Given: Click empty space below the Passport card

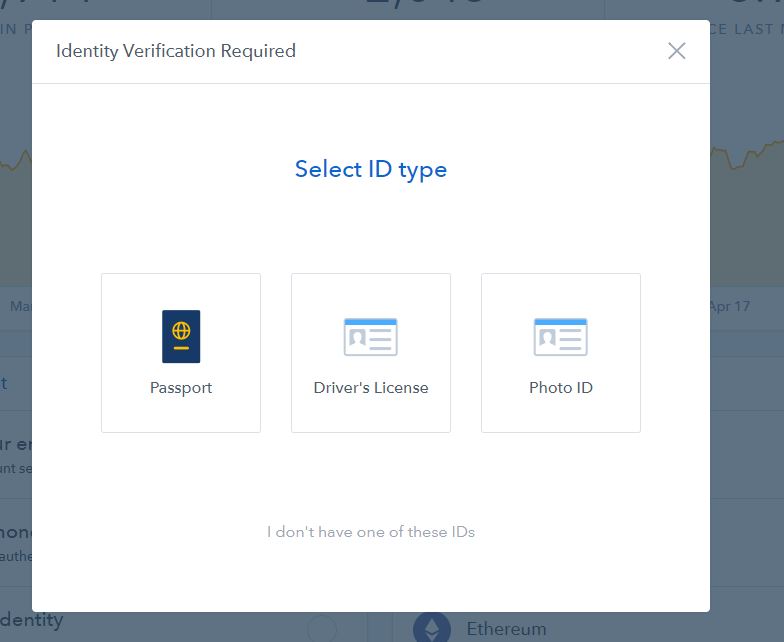Looking at the screenshot, I should 181,480.
